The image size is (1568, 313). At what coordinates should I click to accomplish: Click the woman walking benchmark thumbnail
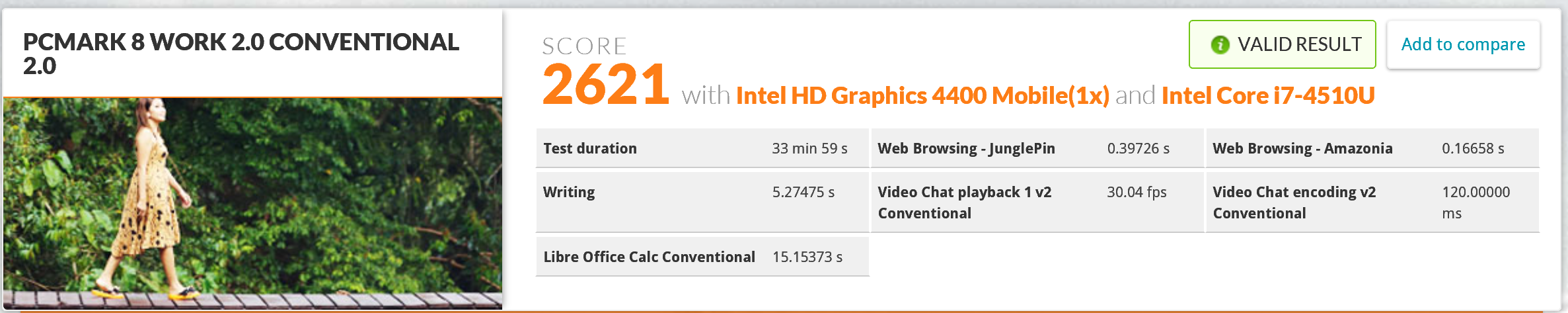[x=253, y=203]
